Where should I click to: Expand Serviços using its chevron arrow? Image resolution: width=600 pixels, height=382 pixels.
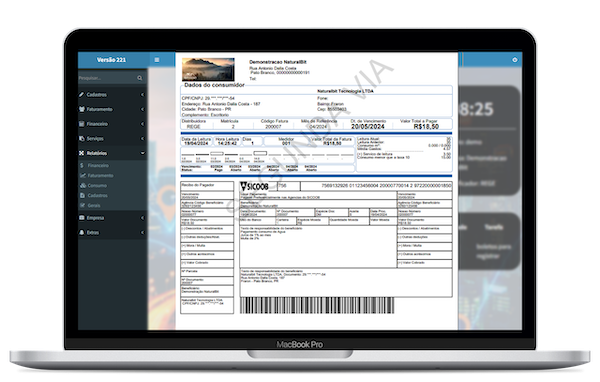coord(142,138)
